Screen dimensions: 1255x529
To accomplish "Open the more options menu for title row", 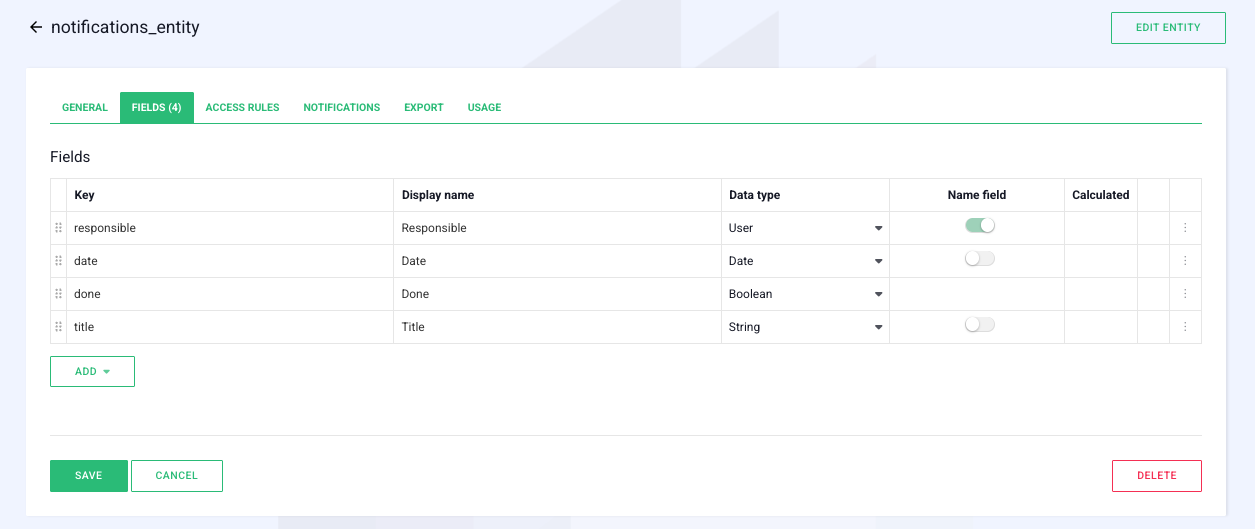I will coord(1185,327).
